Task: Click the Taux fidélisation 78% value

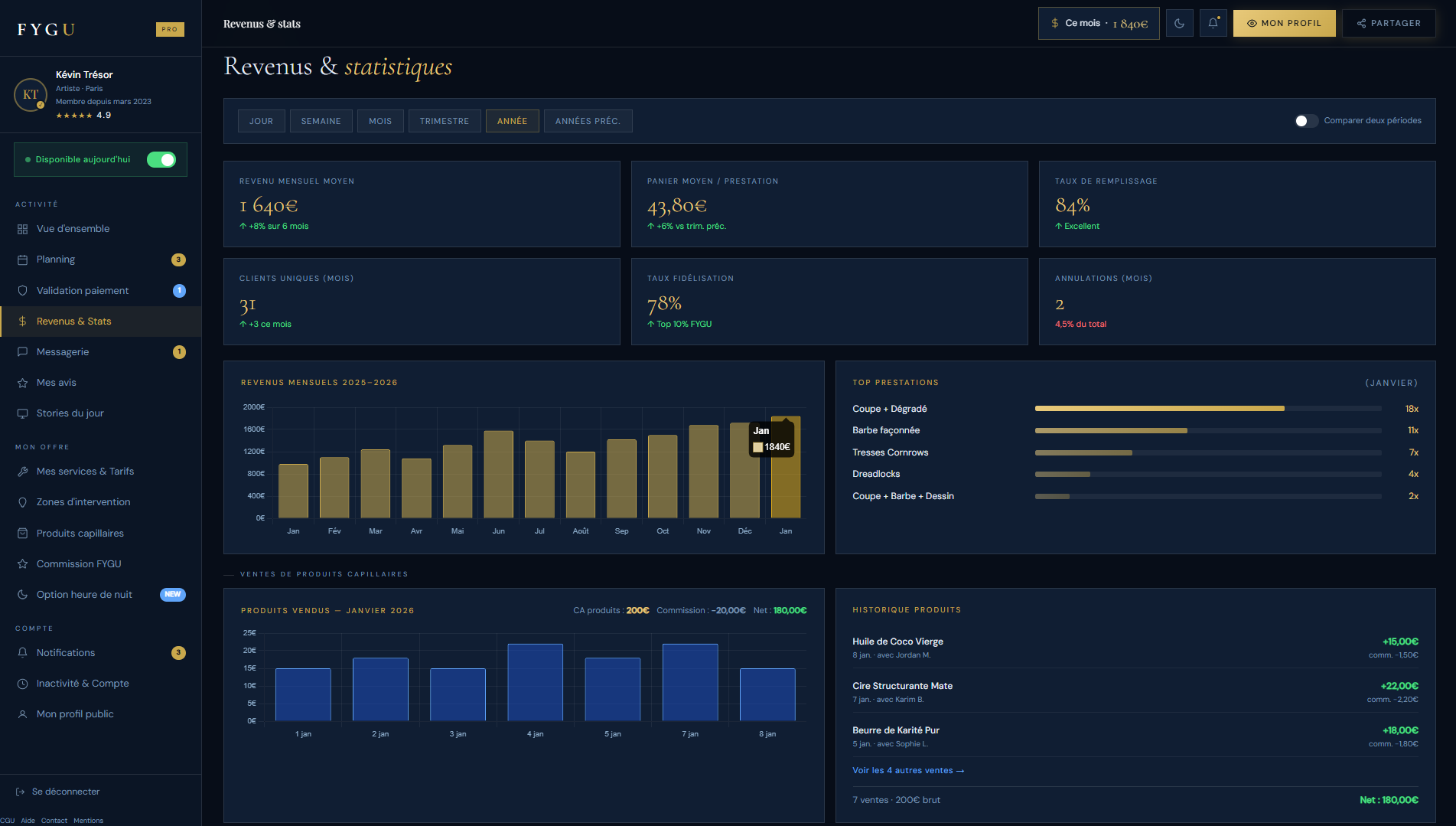Action: [664, 303]
